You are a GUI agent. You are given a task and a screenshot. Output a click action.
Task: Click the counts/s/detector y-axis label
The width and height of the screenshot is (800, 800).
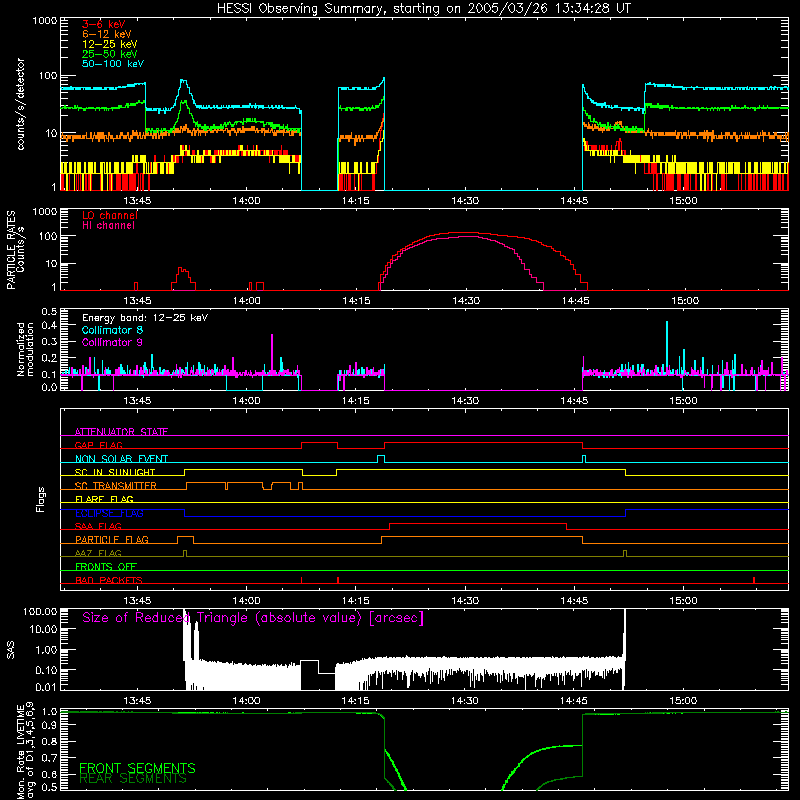tap(20, 104)
